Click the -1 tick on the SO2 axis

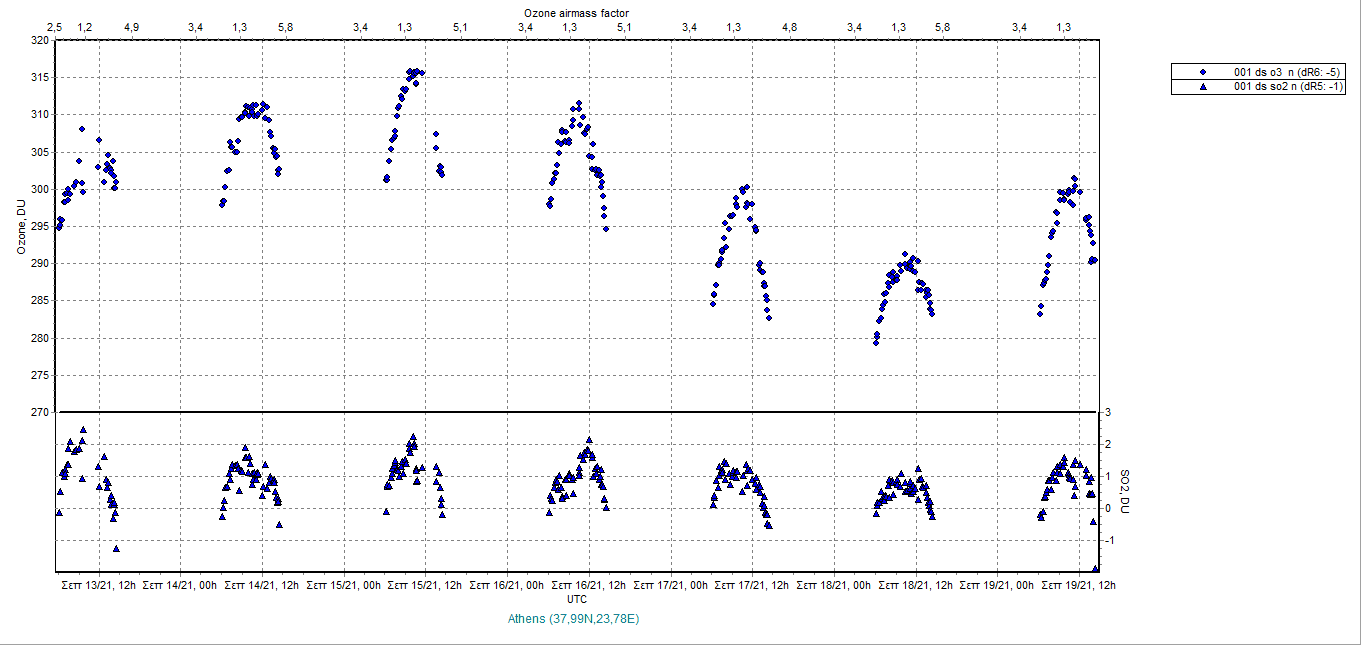(1109, 540)
